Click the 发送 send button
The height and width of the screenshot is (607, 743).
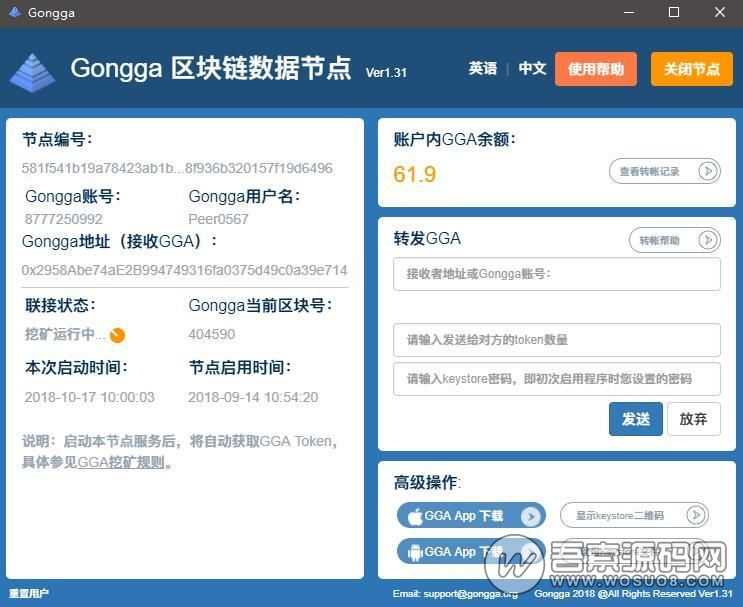[x=635, y=419]
